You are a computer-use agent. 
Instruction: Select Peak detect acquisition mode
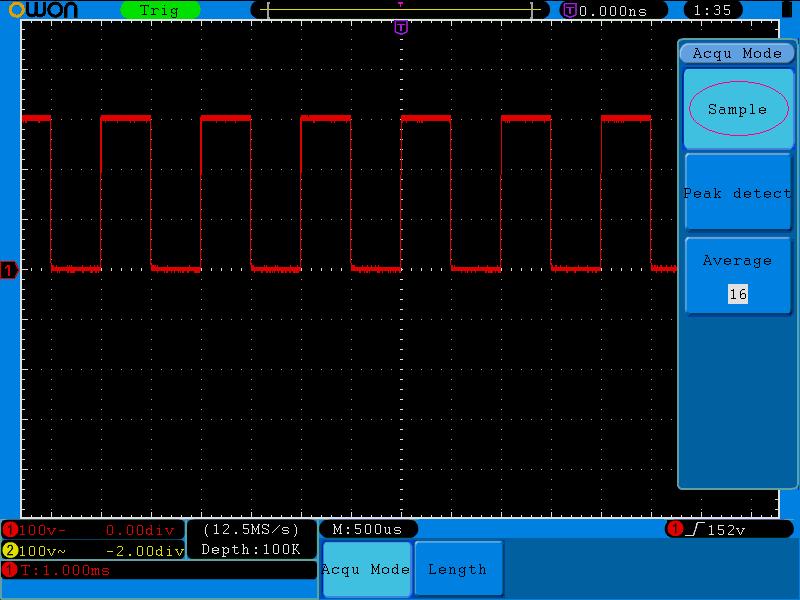pos(738,193)
